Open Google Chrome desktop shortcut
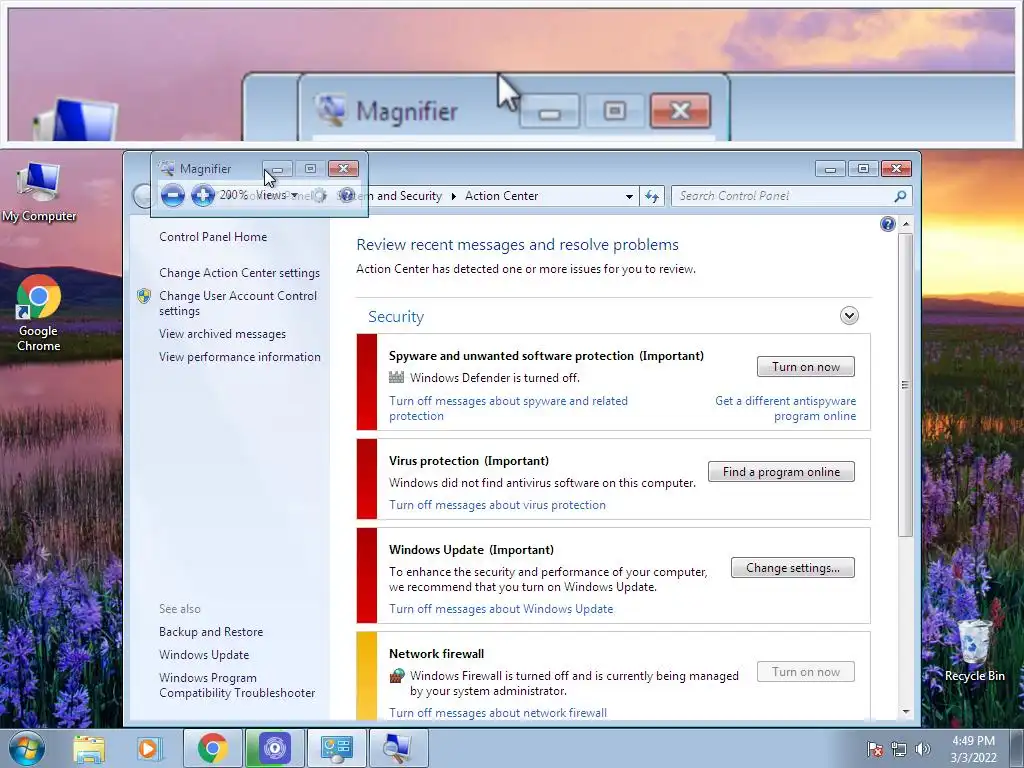 click(x=39, y=314)
